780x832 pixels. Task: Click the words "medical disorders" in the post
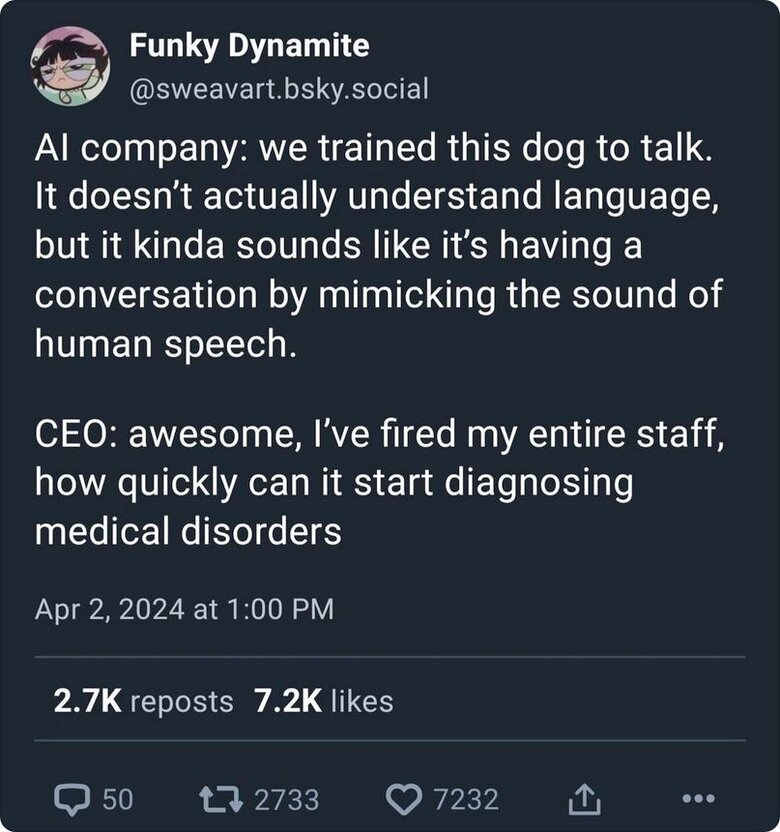click(x=188, y=531)
